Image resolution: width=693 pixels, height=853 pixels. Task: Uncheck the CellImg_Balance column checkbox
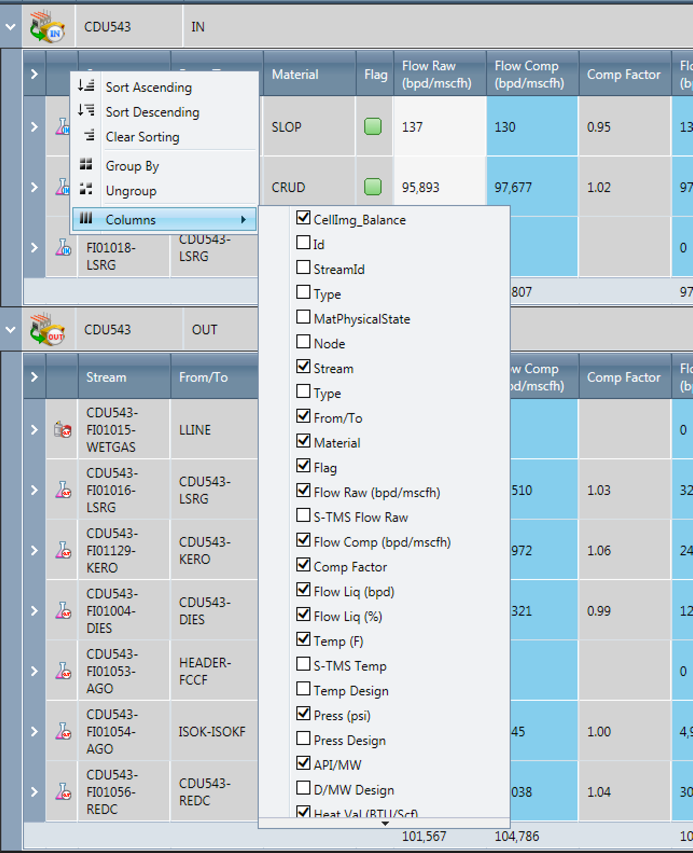click(x=304, y=219)
